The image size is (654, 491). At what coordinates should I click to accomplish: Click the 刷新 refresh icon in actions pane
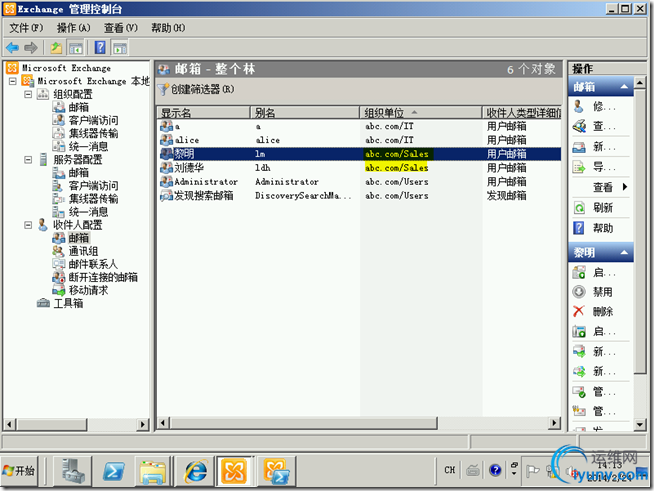coord(579,208)
